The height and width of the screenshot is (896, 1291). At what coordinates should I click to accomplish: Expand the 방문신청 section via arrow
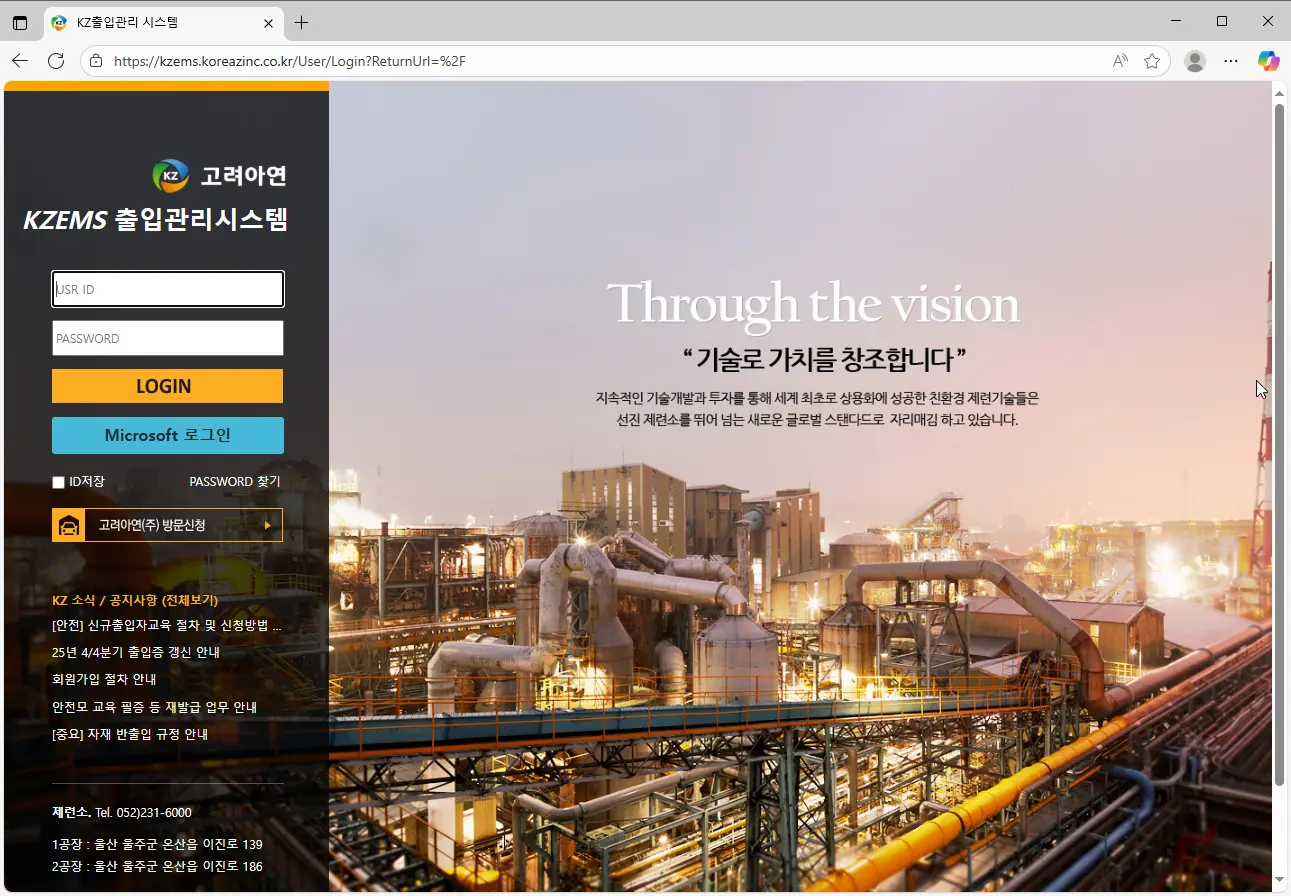point(266,524)
